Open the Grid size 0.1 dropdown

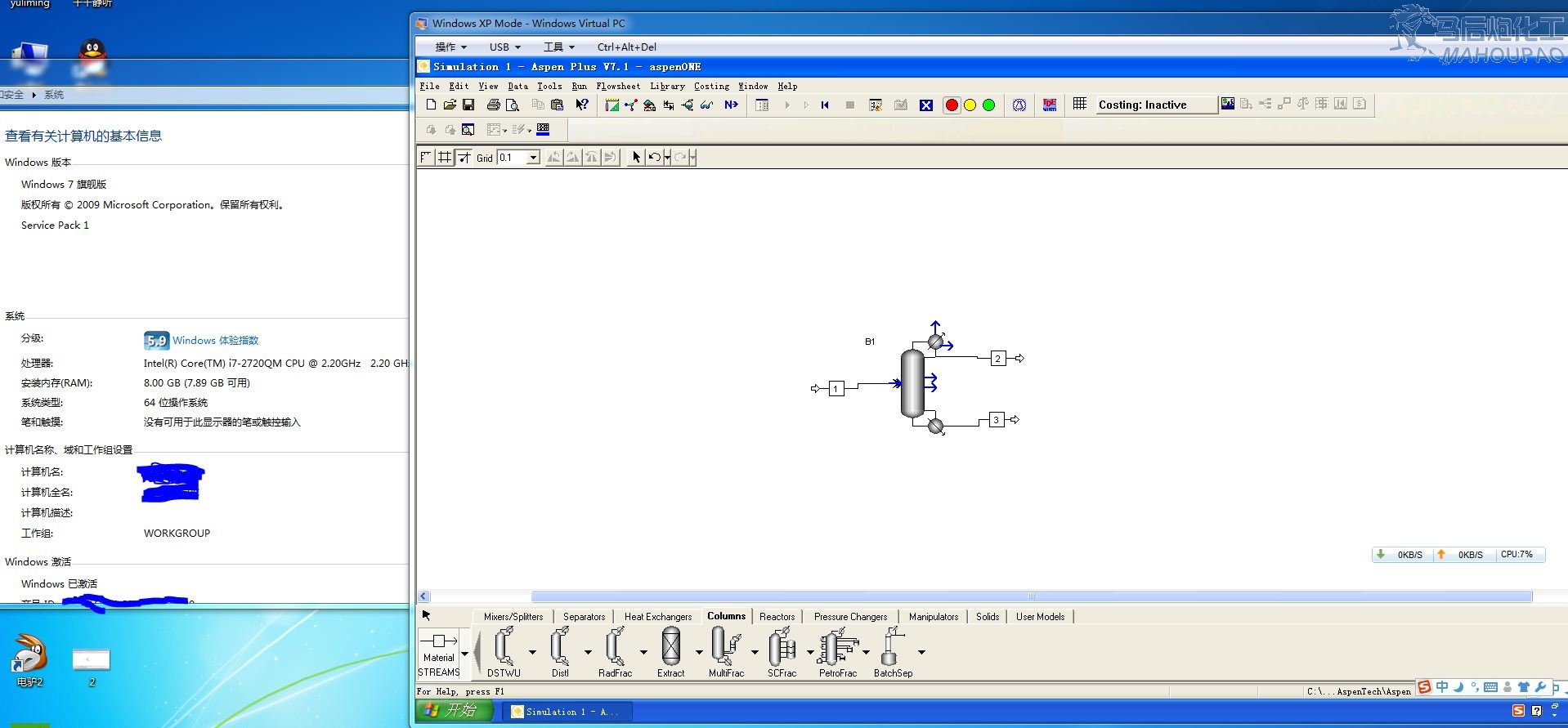(x=534, y=158)
